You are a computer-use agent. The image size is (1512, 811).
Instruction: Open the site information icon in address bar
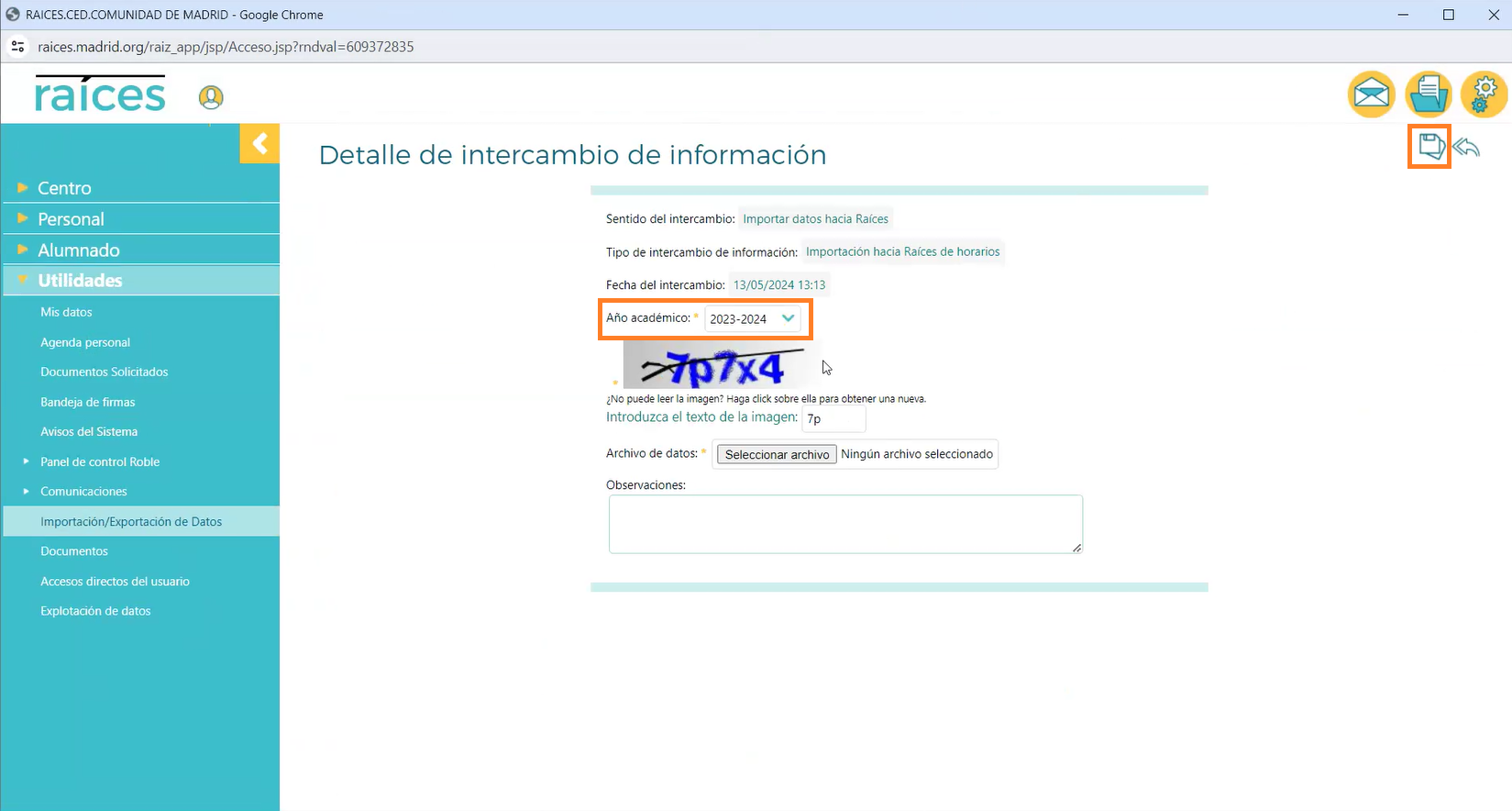click(17, 46)
